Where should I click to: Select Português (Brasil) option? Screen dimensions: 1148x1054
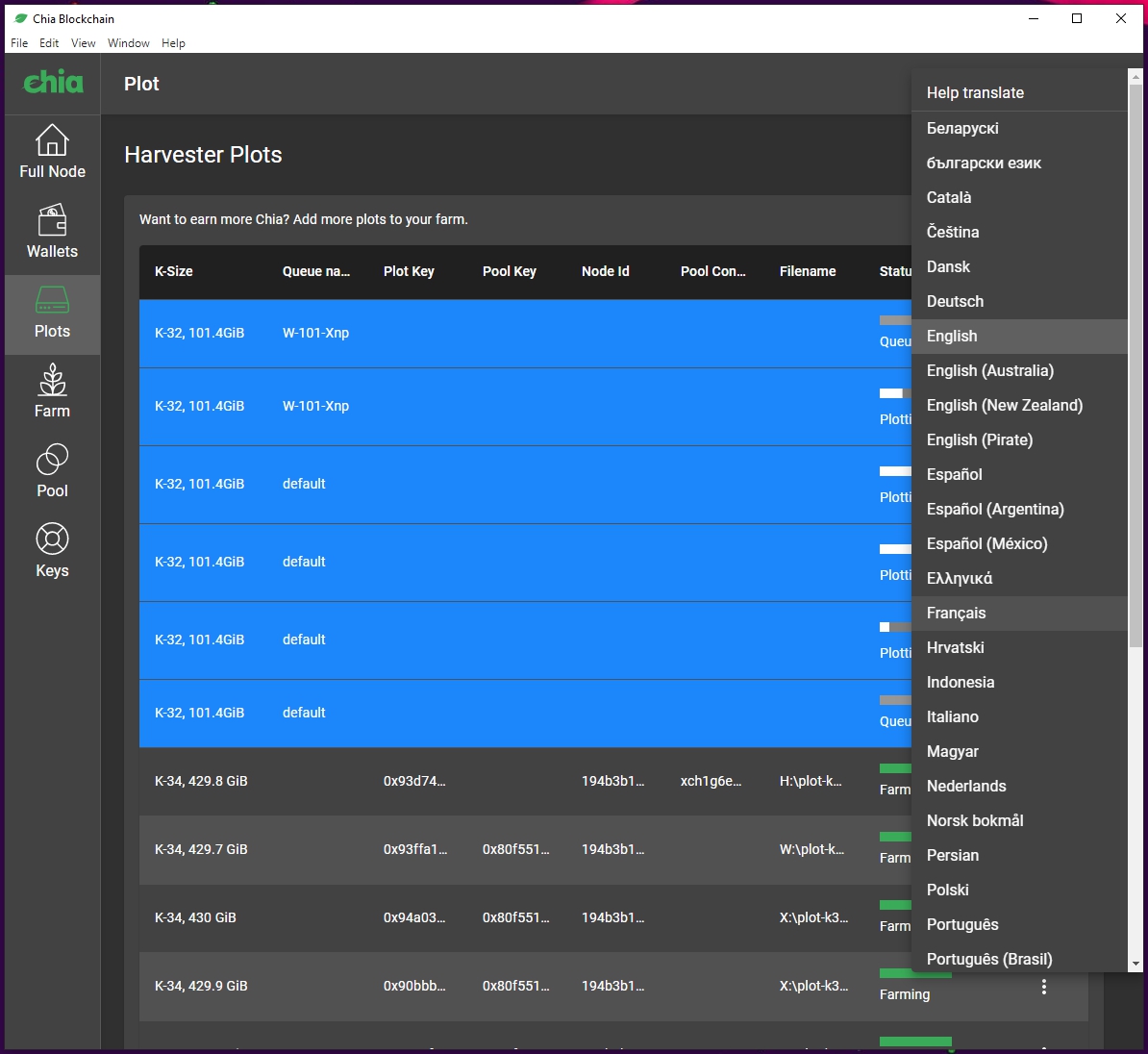1019,959
